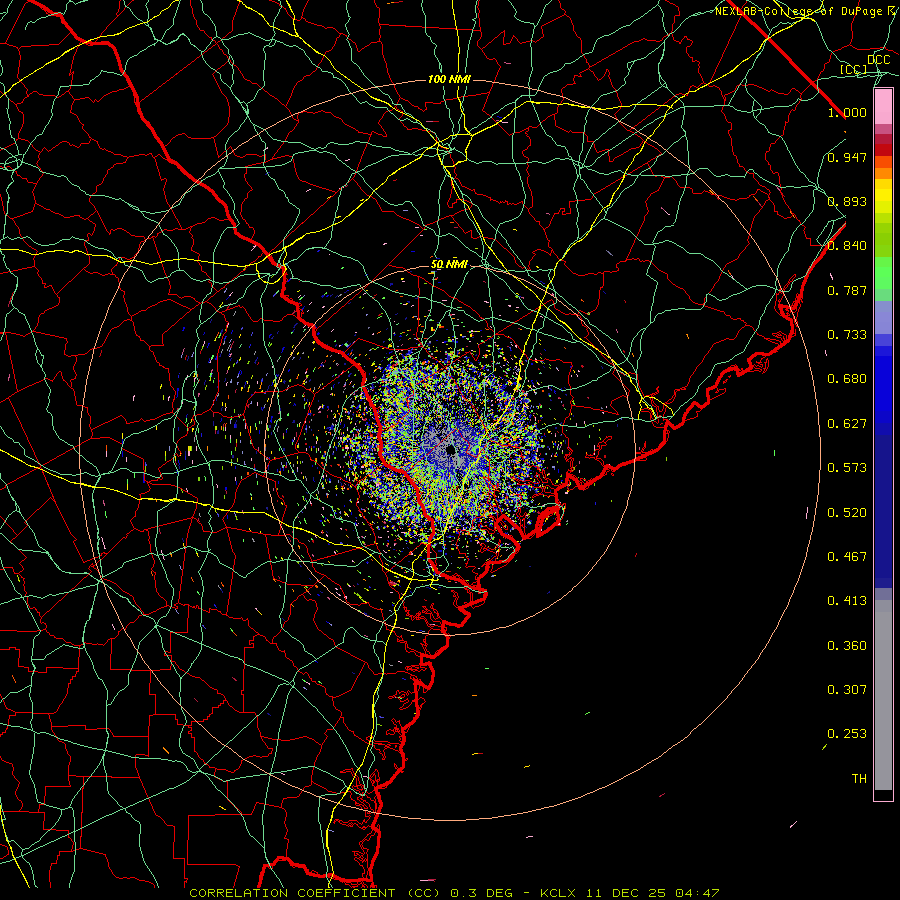Click the 0.413 scale value

[x=847, y=601]
